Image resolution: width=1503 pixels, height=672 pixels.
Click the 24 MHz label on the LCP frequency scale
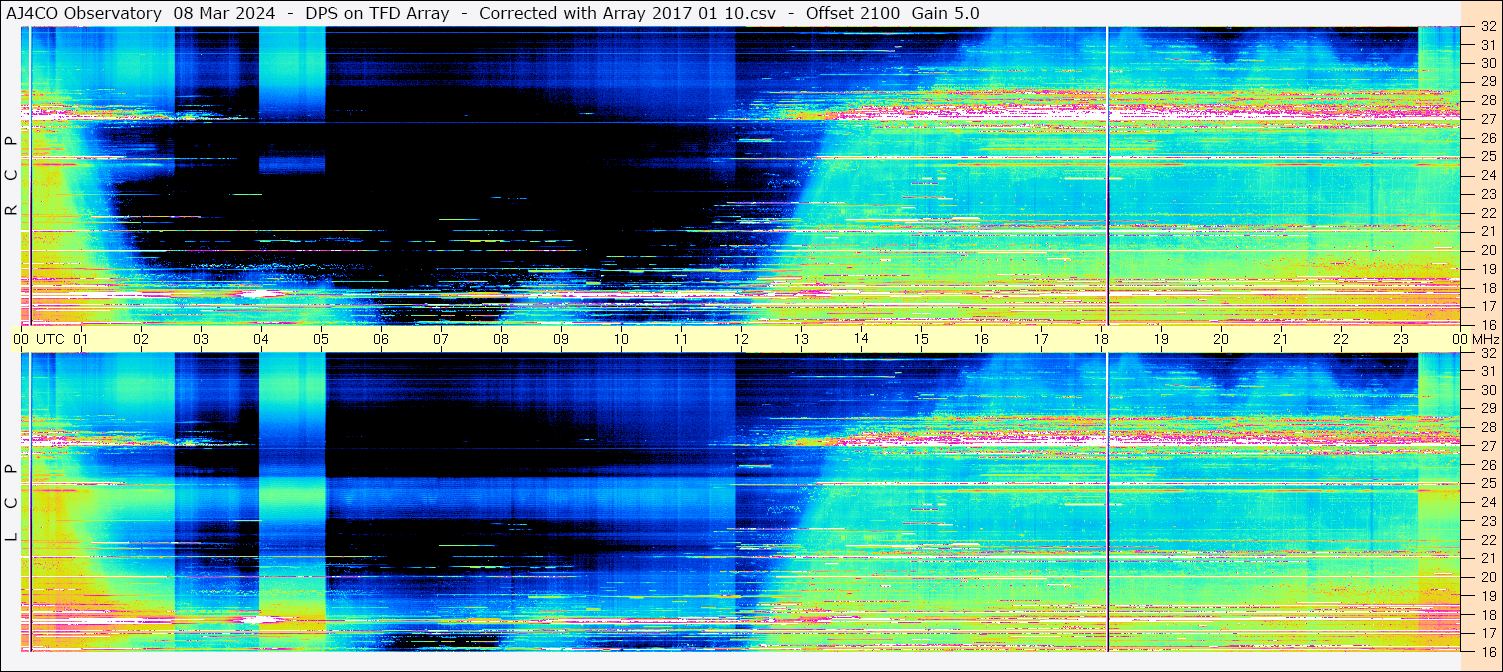pyautogui.click(x=1487, y=502)
